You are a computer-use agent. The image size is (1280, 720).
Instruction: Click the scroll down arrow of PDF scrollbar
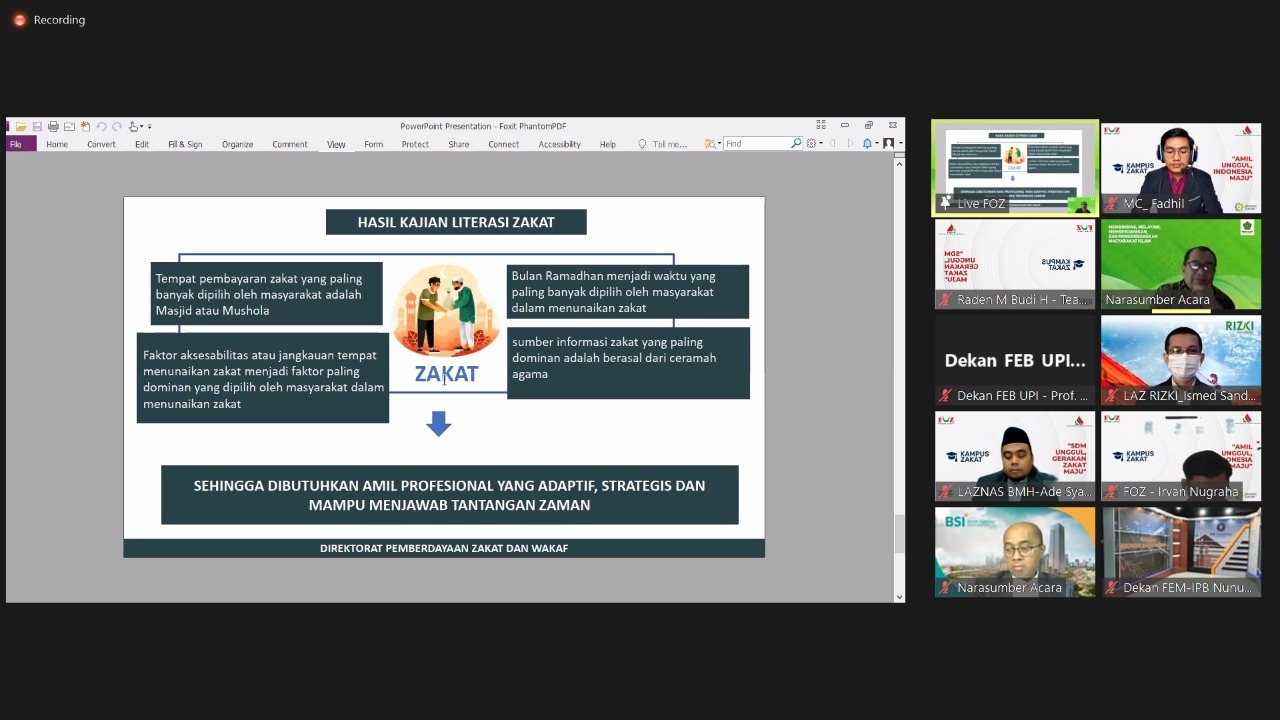pyautogui.click(x=899, y=597)
